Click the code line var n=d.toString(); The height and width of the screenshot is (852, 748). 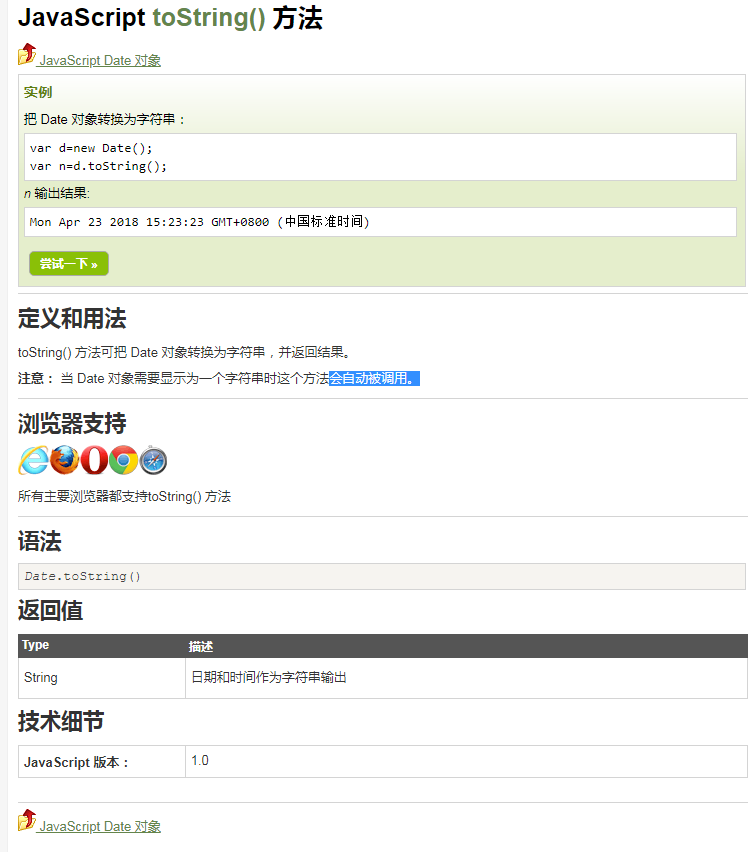pos(98,166)
